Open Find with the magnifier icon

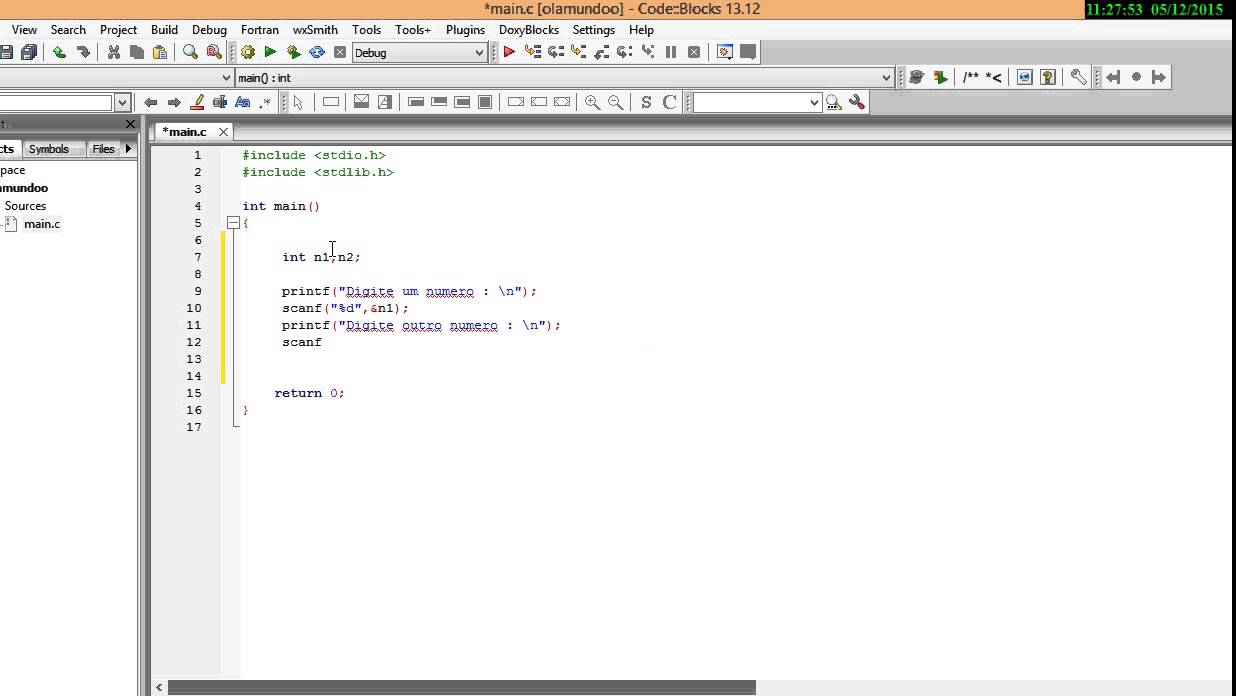[190, 52]
